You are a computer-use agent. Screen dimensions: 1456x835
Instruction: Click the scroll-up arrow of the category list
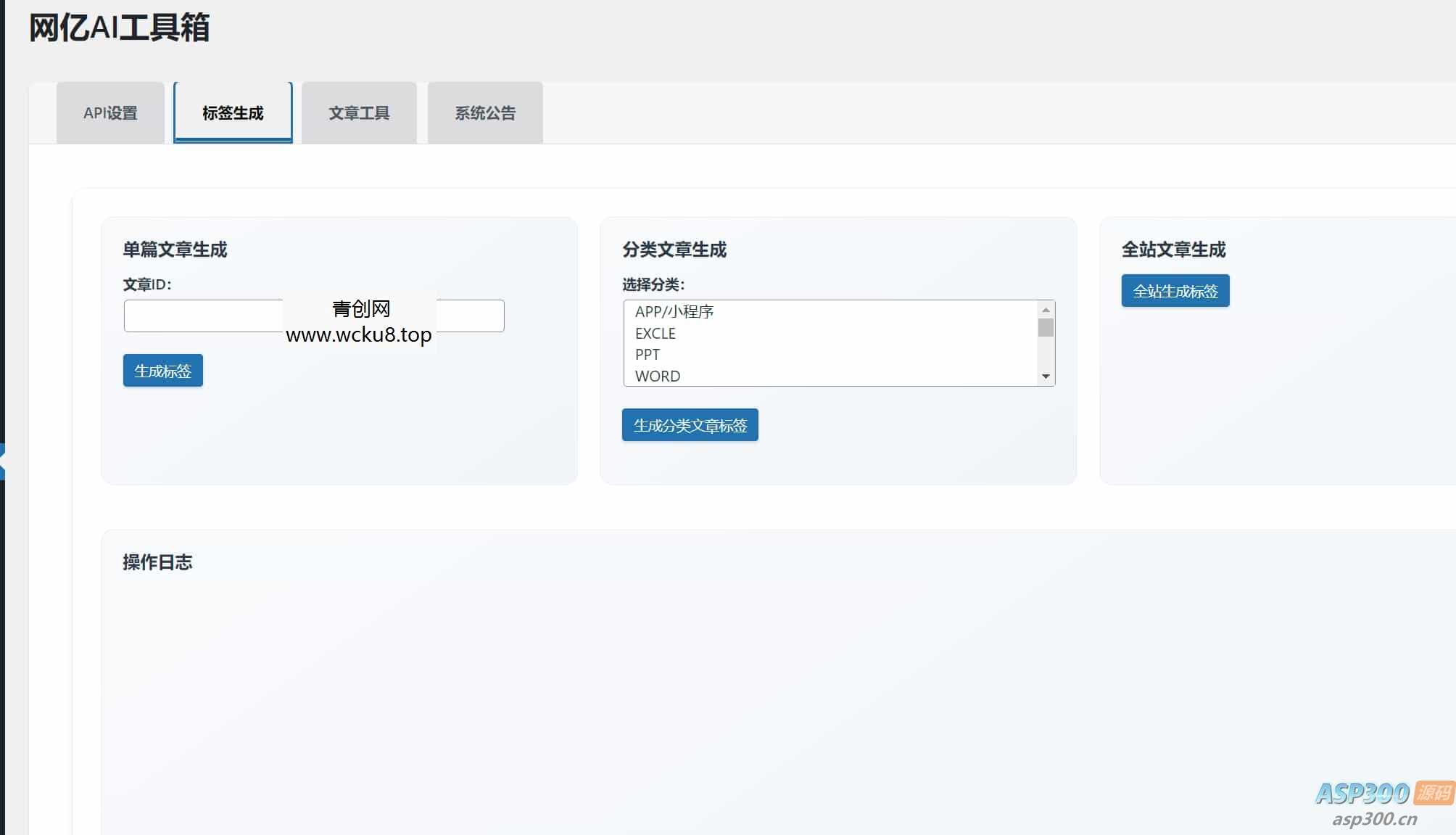point(1046,309)
